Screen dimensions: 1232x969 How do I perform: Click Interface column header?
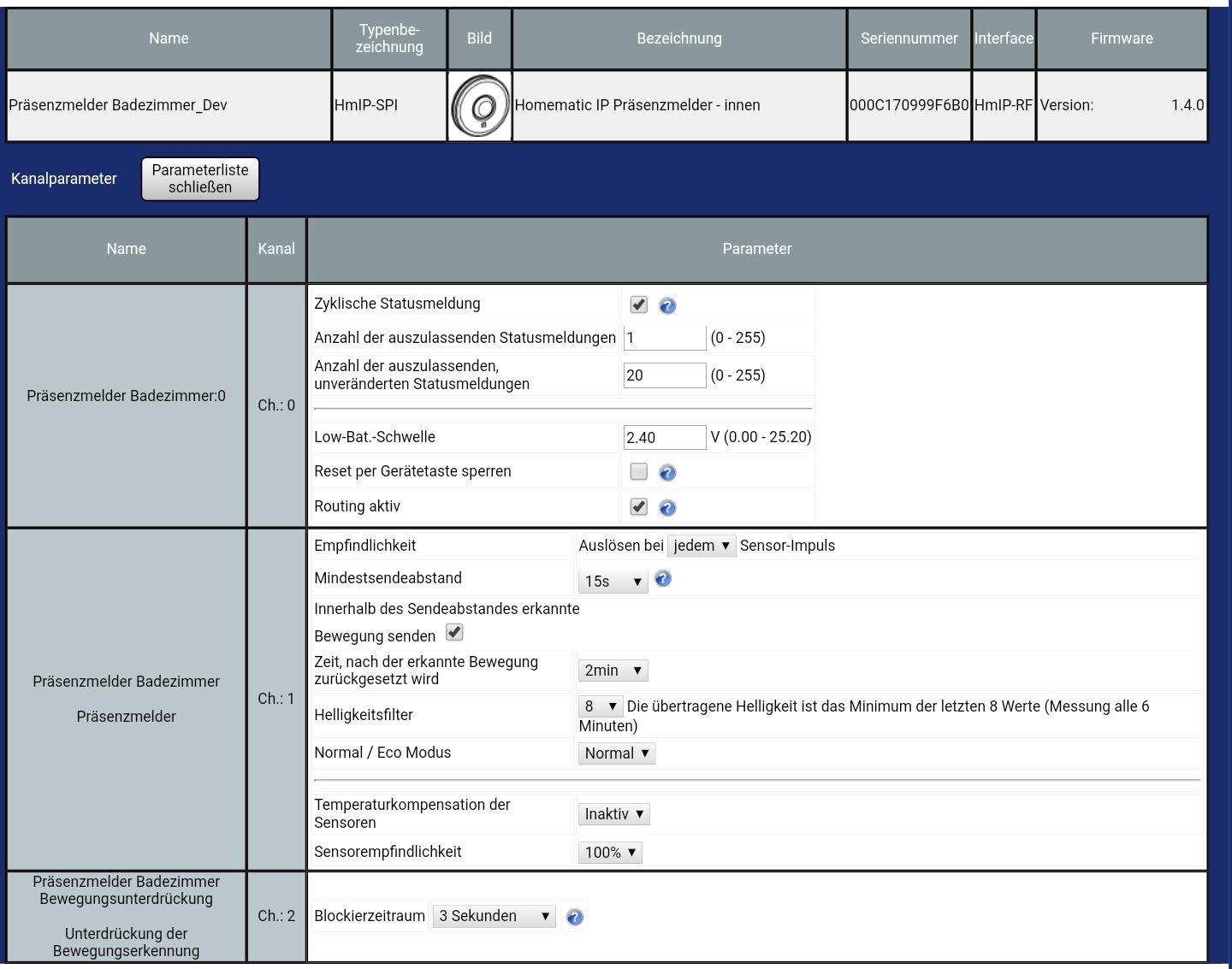click(1004, 38)
